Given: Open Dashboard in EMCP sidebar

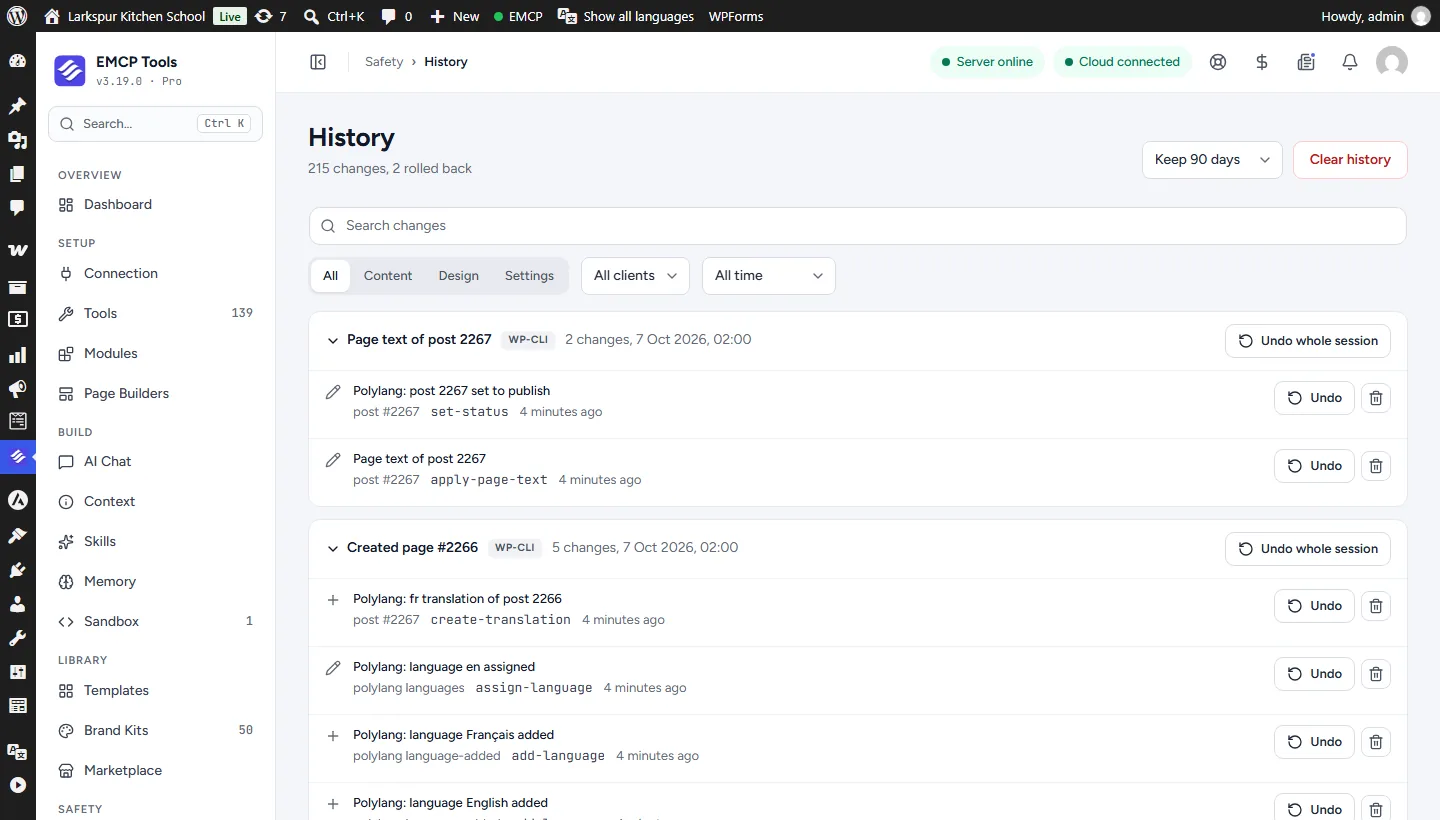Looking at the screenshot, I should click(155, 205).
